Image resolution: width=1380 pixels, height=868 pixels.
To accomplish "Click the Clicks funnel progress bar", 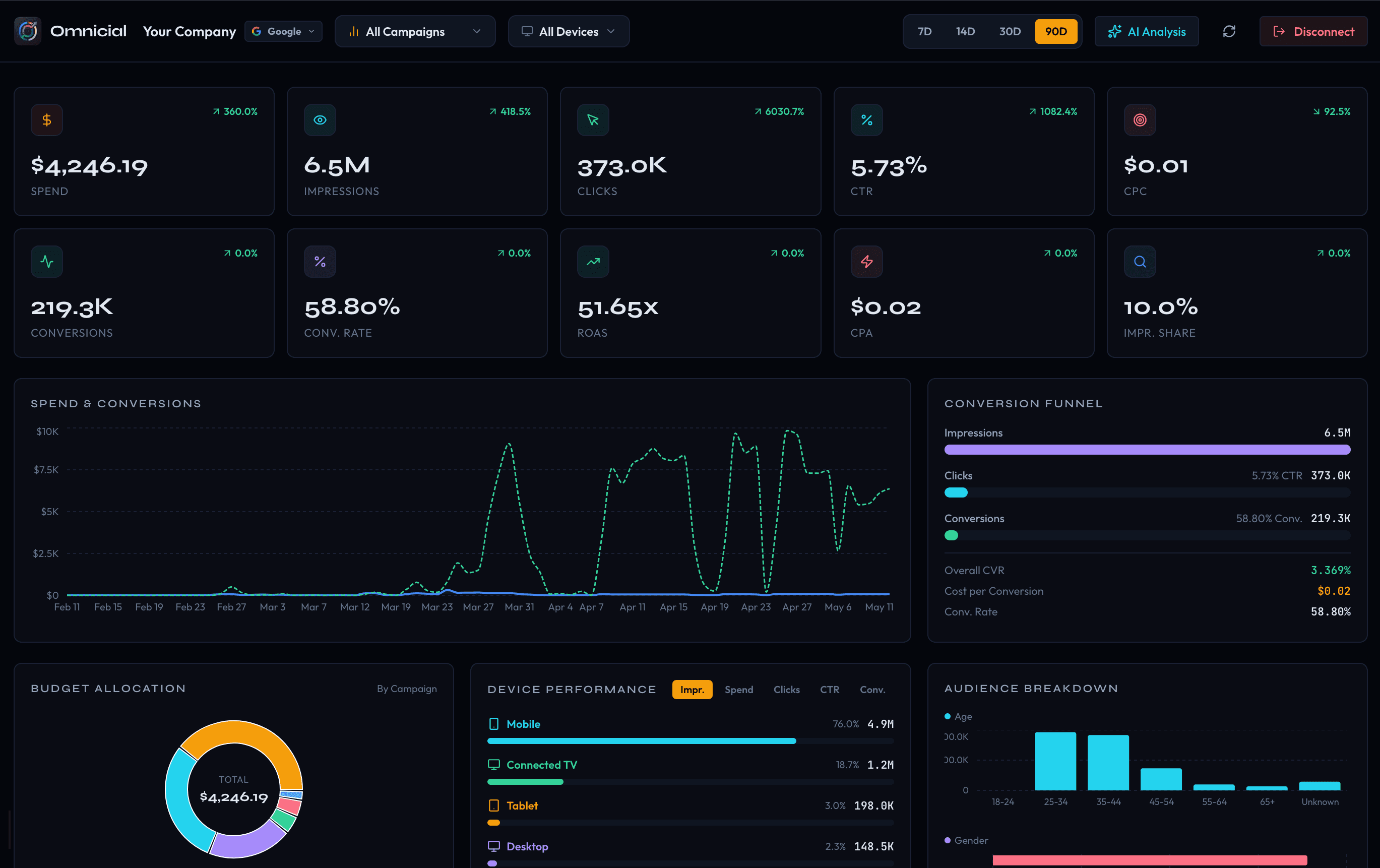I will click(1147, 492).
